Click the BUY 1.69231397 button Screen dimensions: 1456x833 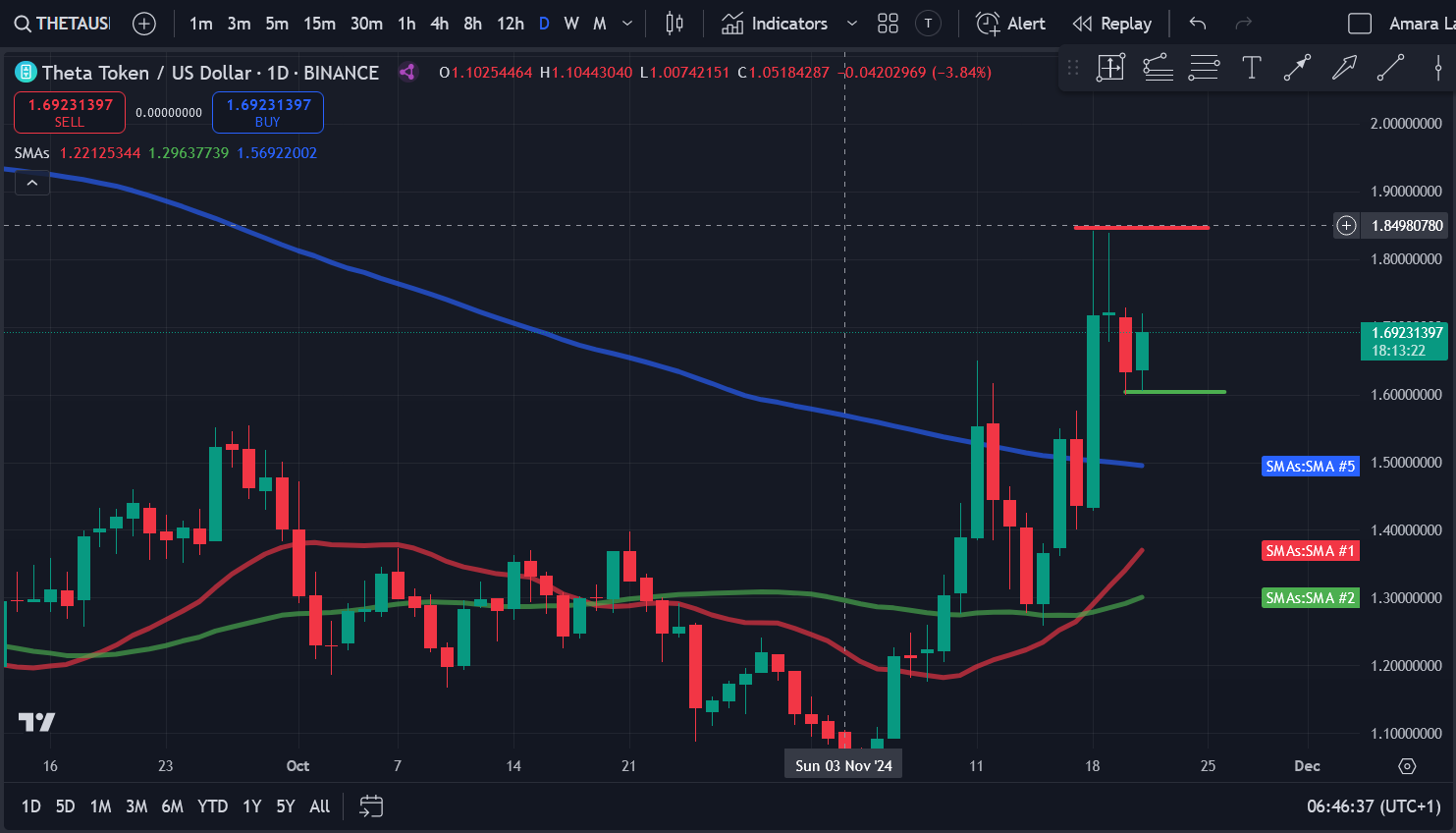tap(268, 112)
